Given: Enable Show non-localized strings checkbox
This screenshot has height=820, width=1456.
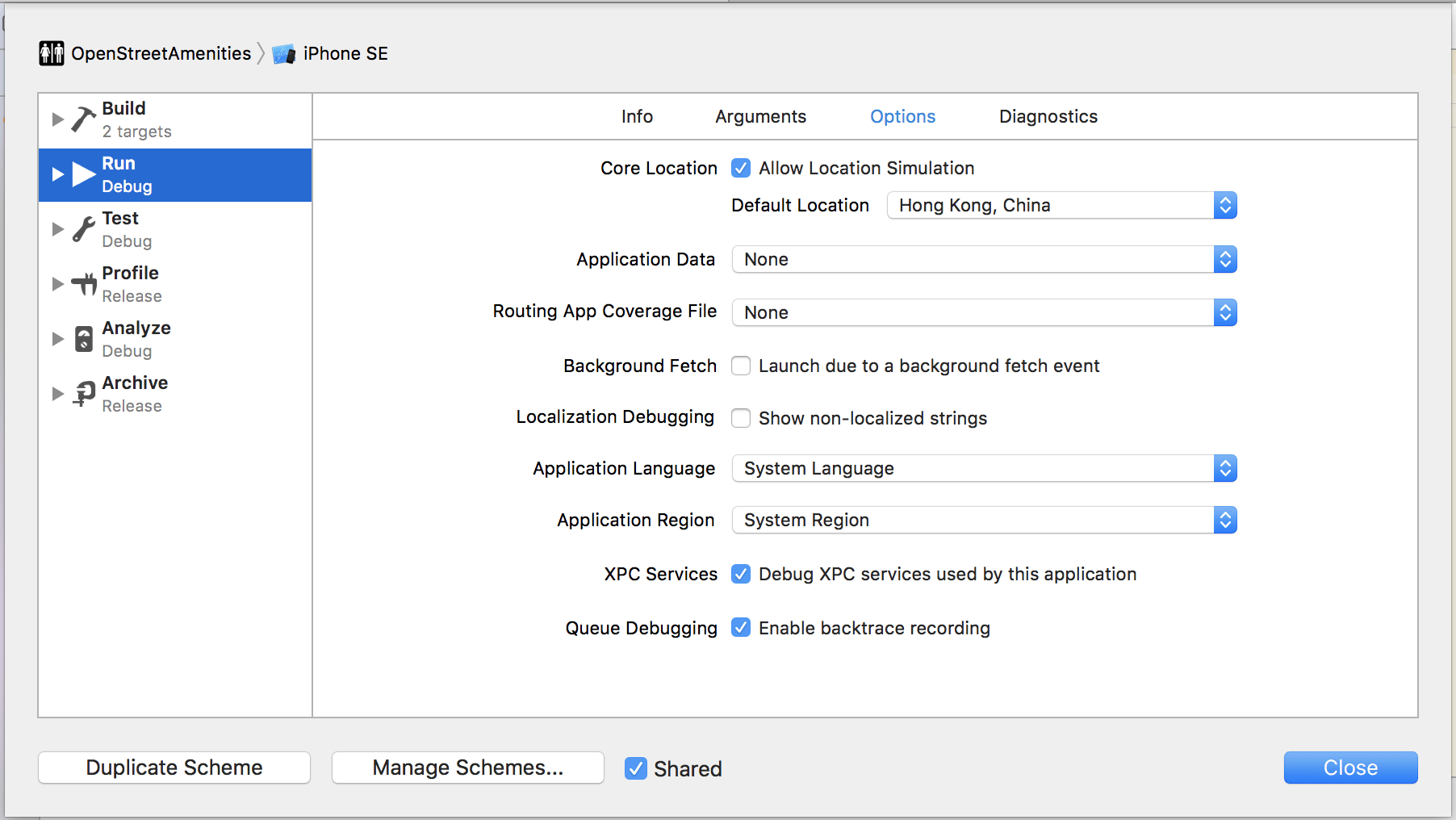Looking at the screenshot, I should click(x=741, y=418).
